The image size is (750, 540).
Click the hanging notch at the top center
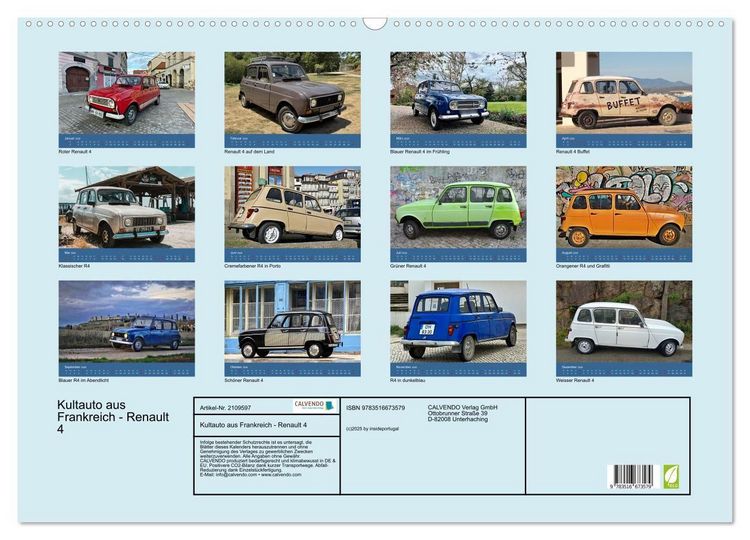pyautogui.click(x=375, y=23)
